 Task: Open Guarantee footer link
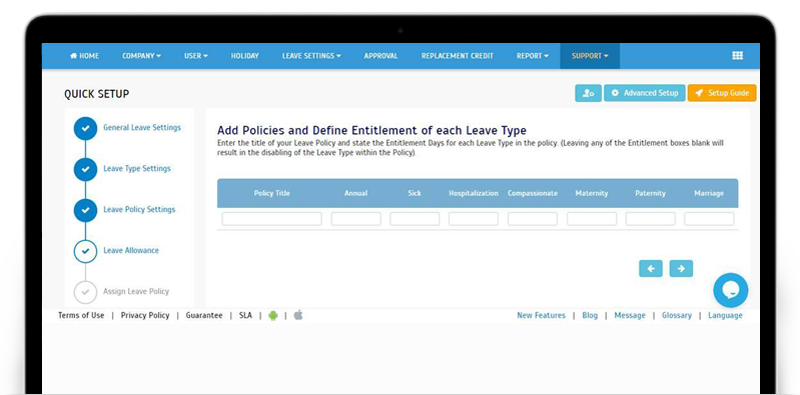click(204, 315)
